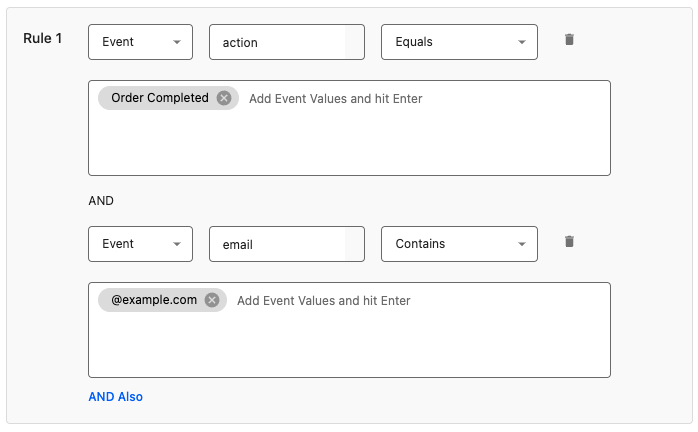Image resolution: width=698 pixels, height=432 pixels.
Task: Open the Event dropdown beside the action field
Action: click(140, 42)
